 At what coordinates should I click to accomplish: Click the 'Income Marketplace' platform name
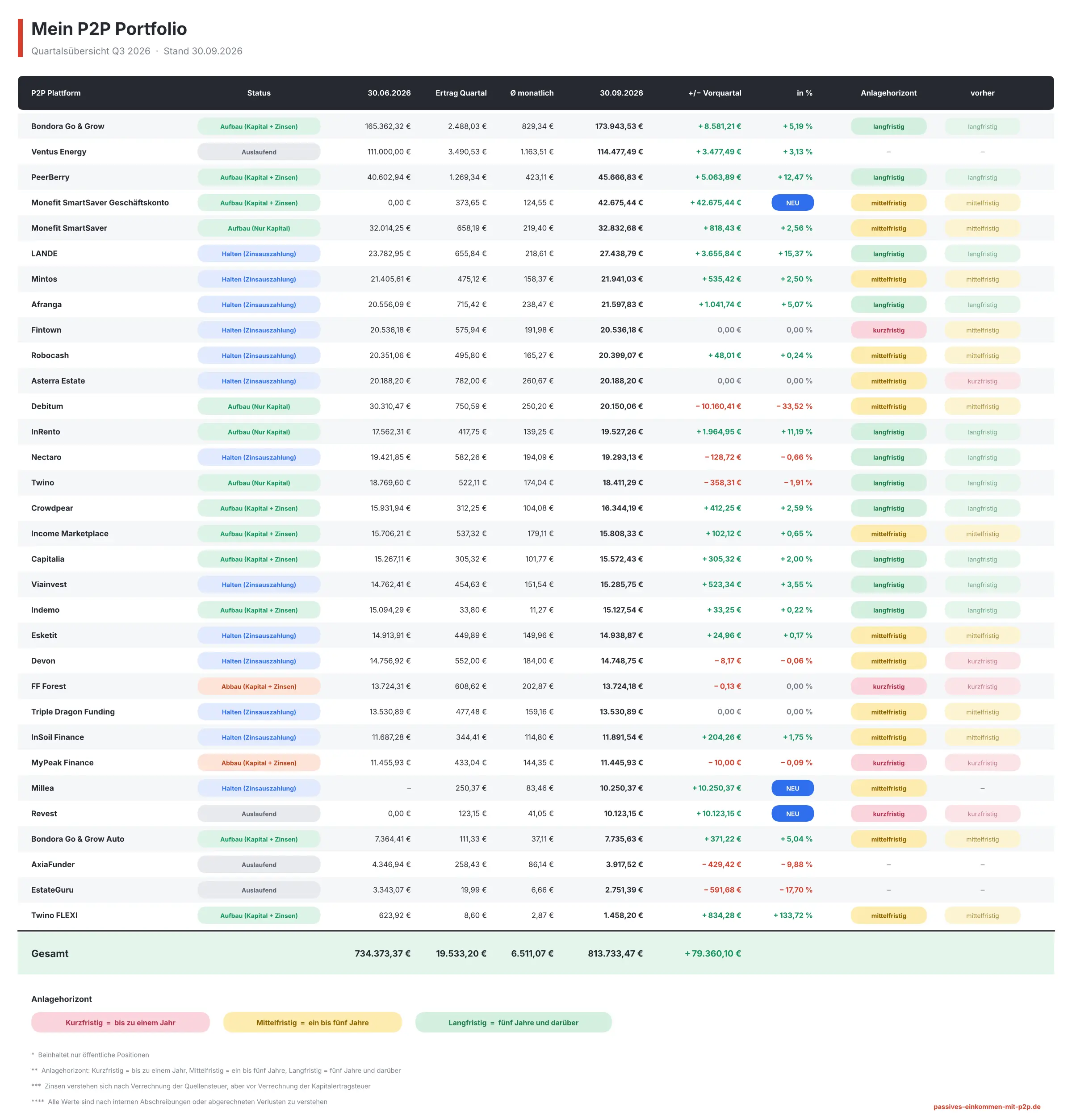coord(70,534)
